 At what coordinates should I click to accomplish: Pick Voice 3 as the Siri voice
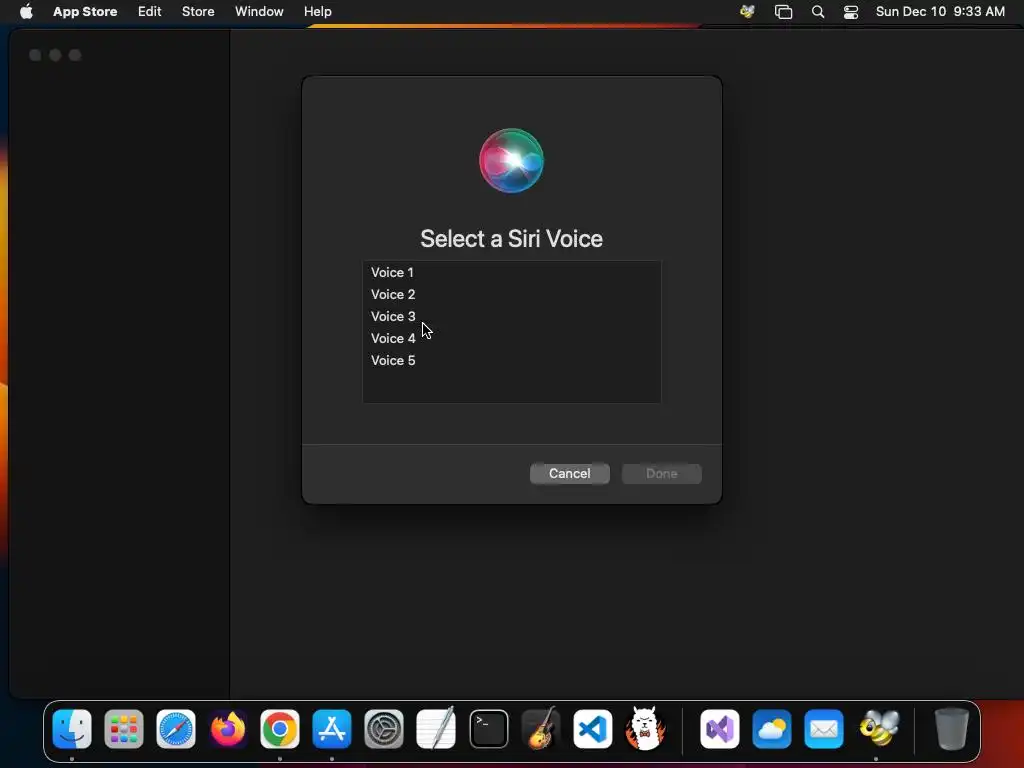click(x=511, y=317)
